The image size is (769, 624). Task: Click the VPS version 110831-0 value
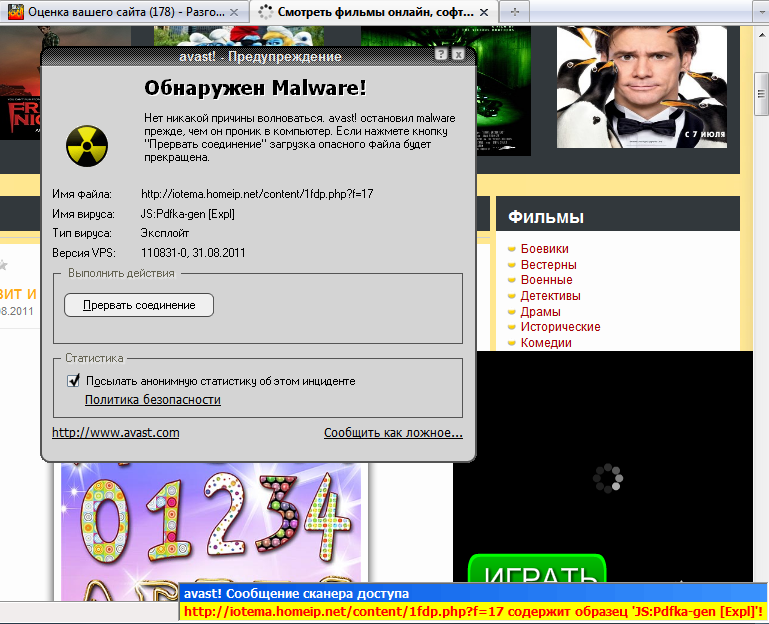coord(193,253)
